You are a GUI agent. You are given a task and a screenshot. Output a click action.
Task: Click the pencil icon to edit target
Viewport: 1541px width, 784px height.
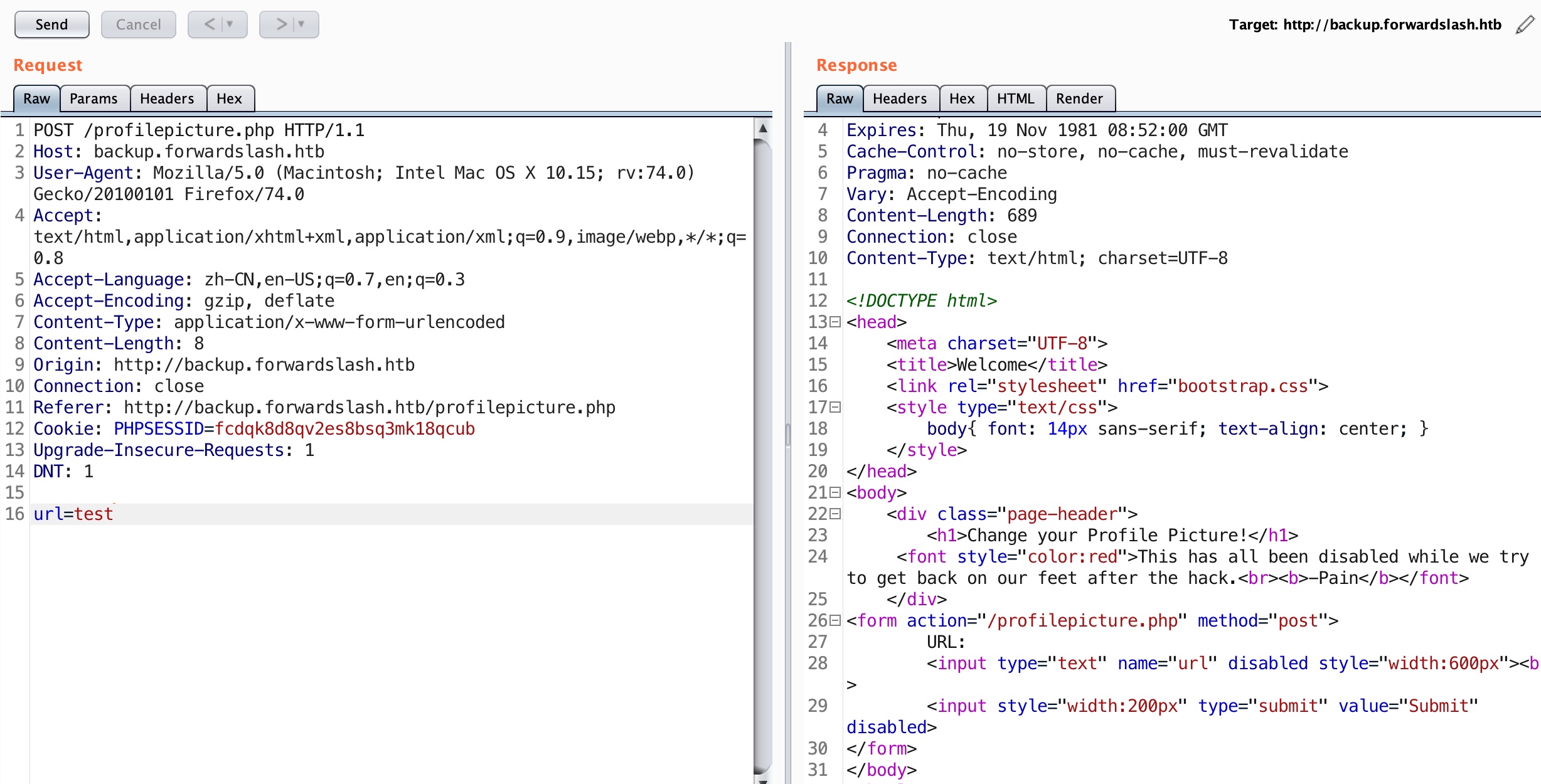[x=1525, y=25]
